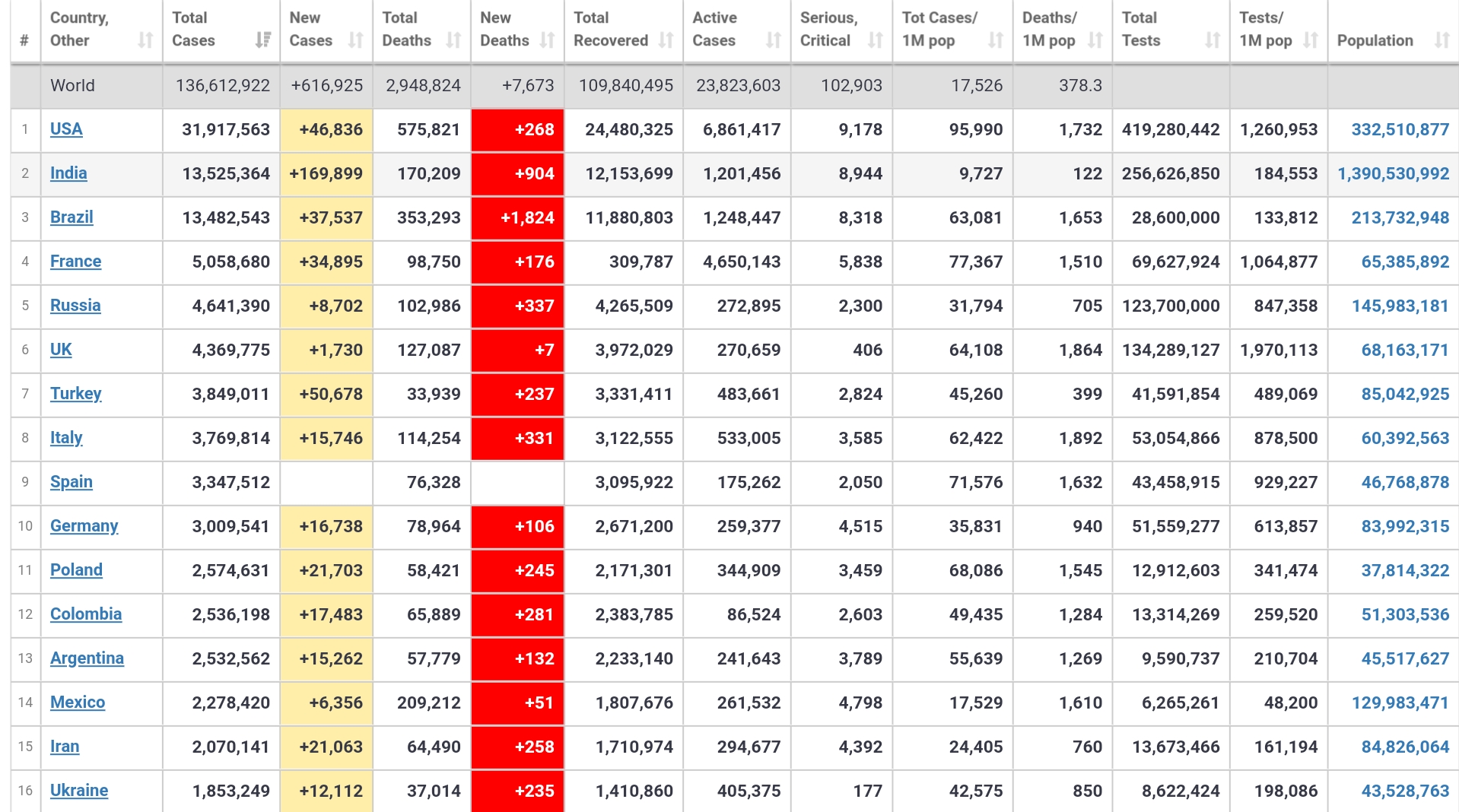
Task: Click Total Recovered sort arrows icon
Action: point(666,40)
